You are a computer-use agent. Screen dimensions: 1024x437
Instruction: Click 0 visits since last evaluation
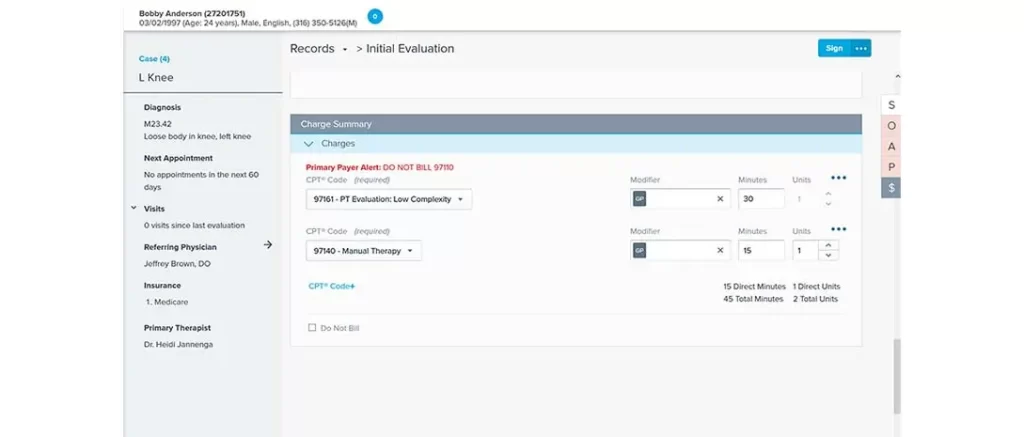click(195, 225)
